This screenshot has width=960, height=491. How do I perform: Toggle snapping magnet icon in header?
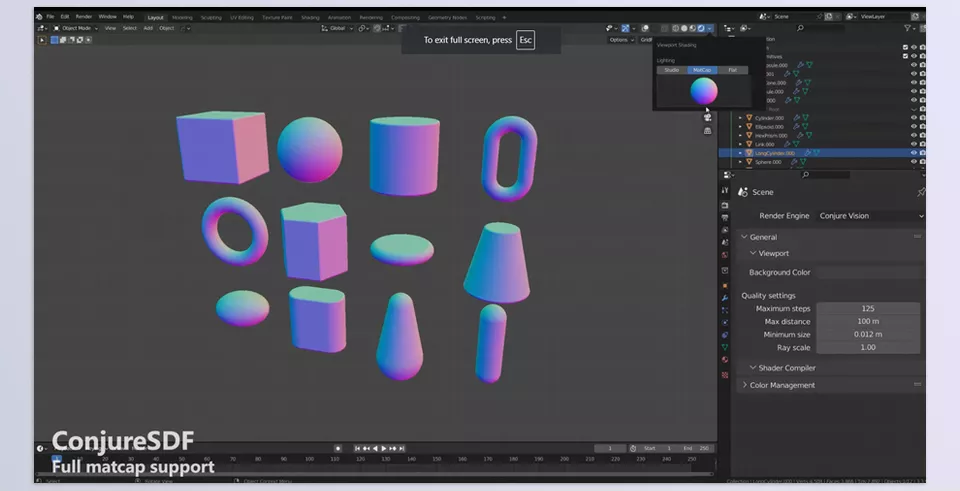tap(378, 28)
